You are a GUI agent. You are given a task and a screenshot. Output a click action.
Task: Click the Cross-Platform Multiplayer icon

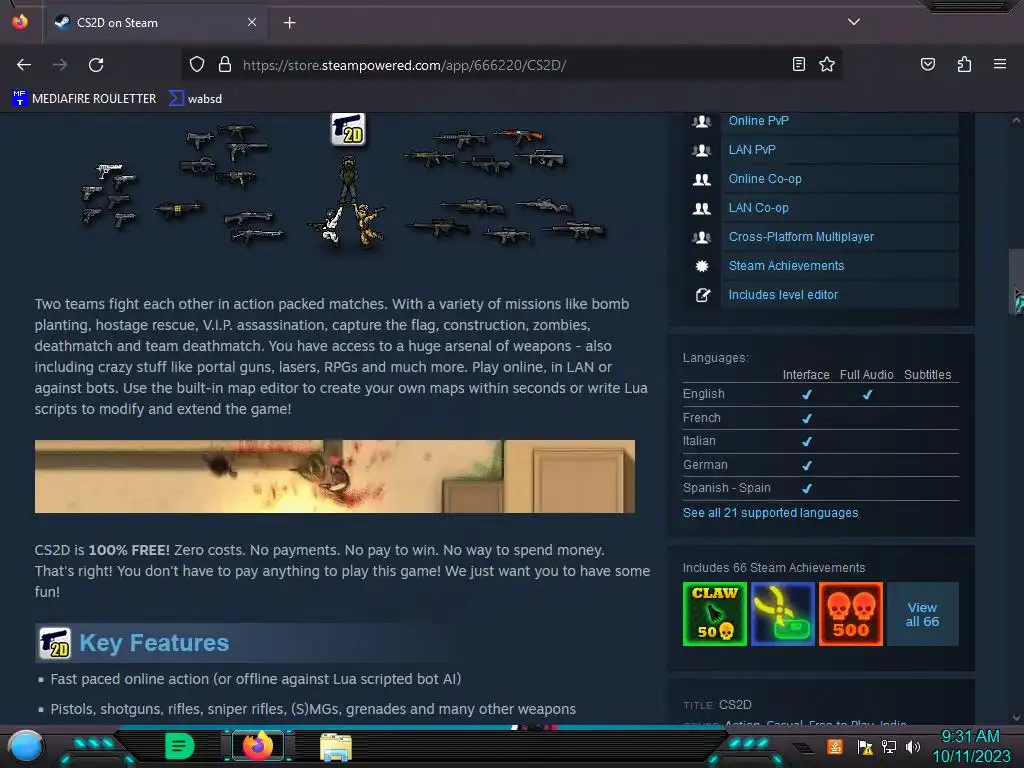click(701, 237)
